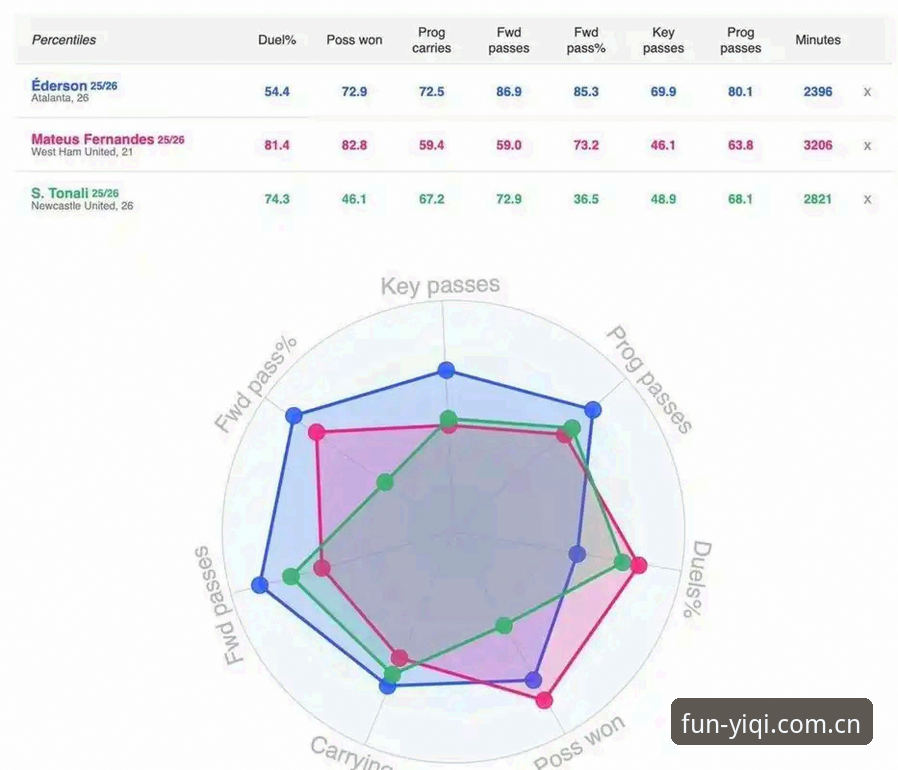898x770 pixels.
Task: Click Tonali's green Poss won radar point
Action: click(x=503, y=626)
